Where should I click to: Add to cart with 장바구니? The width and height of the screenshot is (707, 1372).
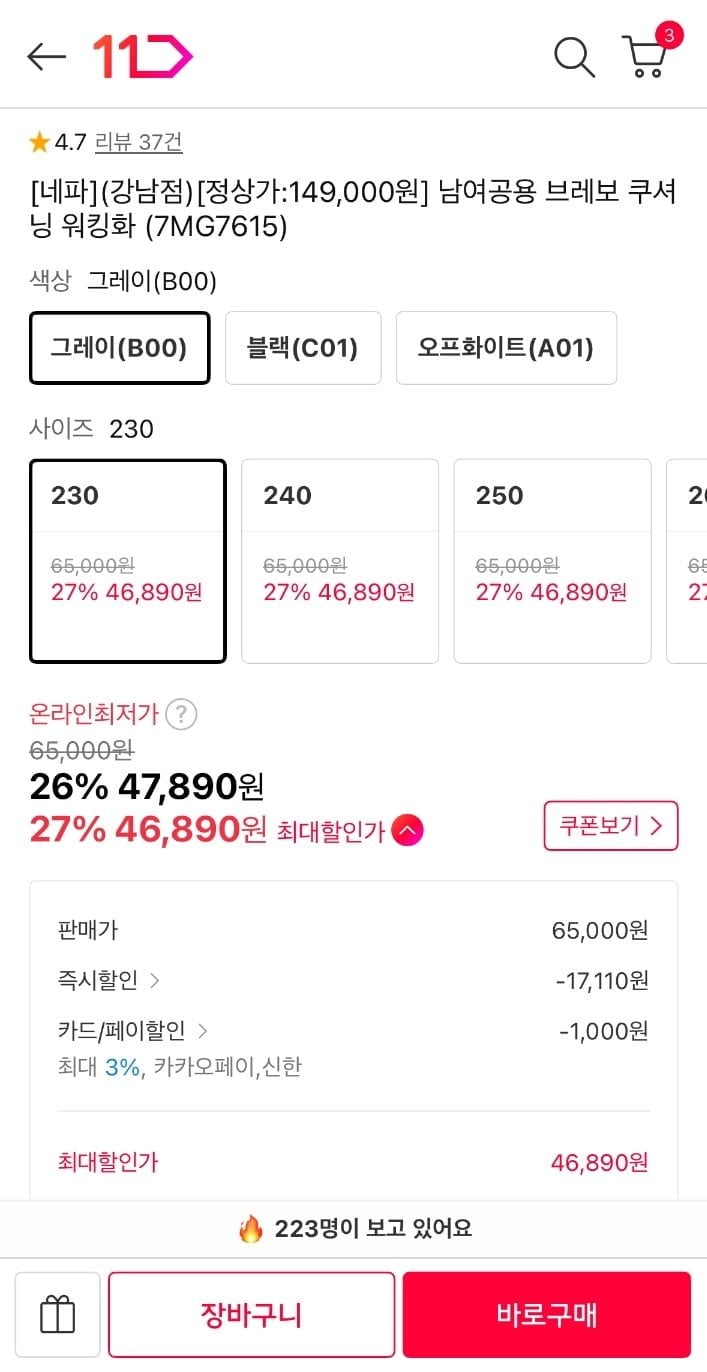tap(252, 1314)
